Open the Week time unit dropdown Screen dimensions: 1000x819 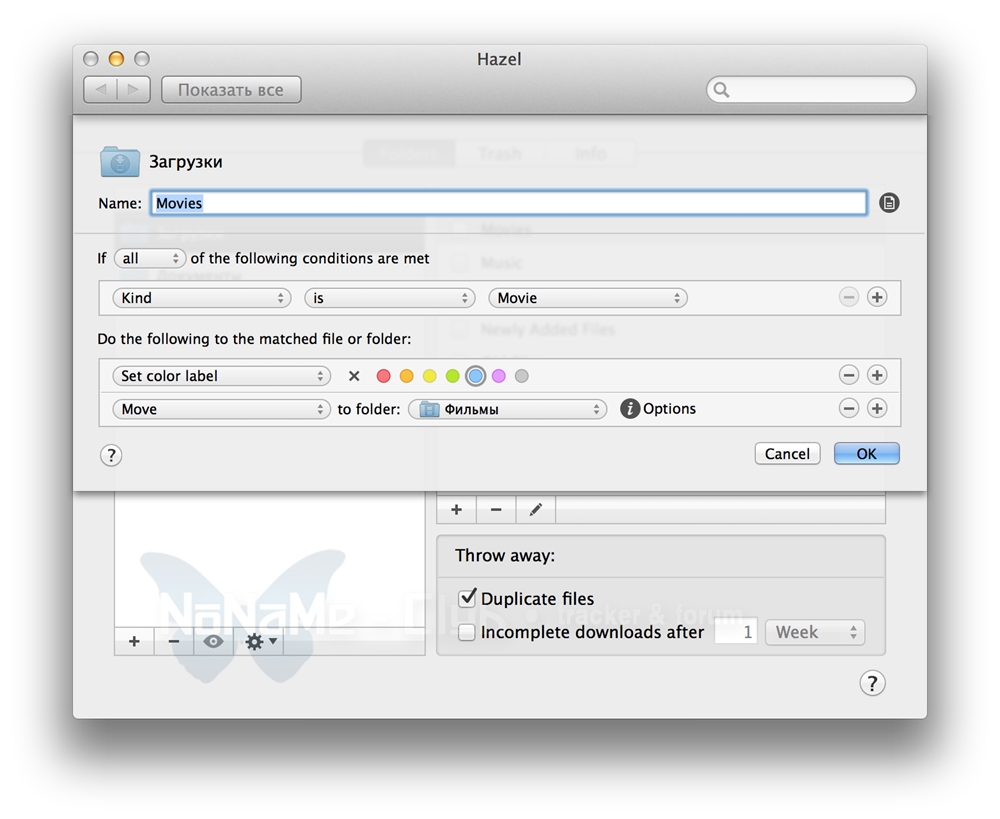[x=815, y=632]
